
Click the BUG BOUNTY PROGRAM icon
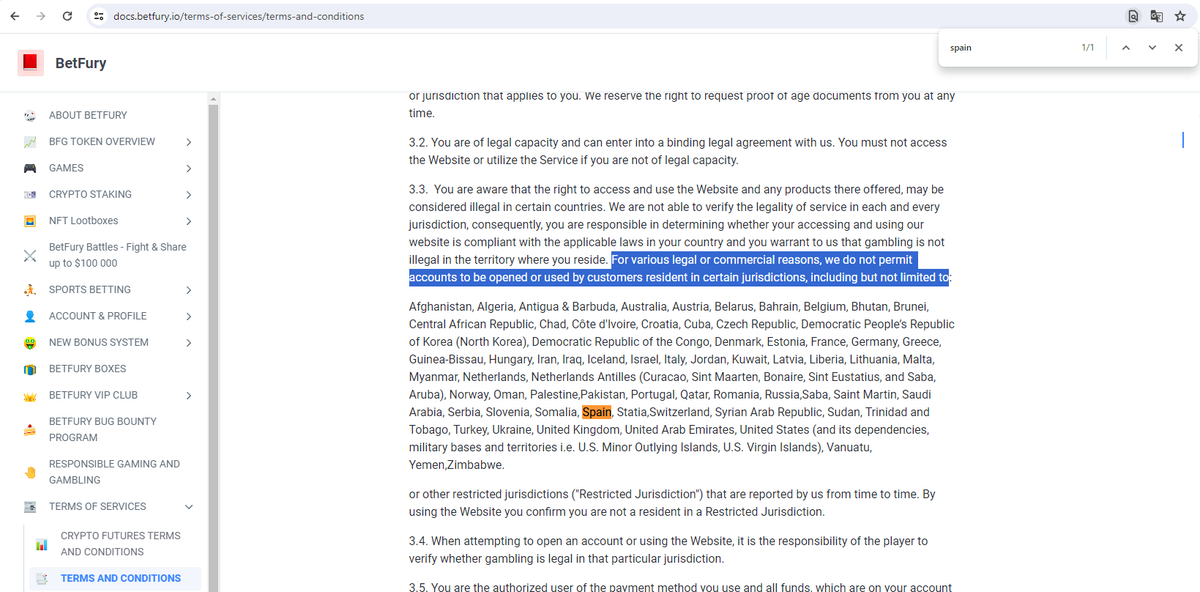[30, 430]
